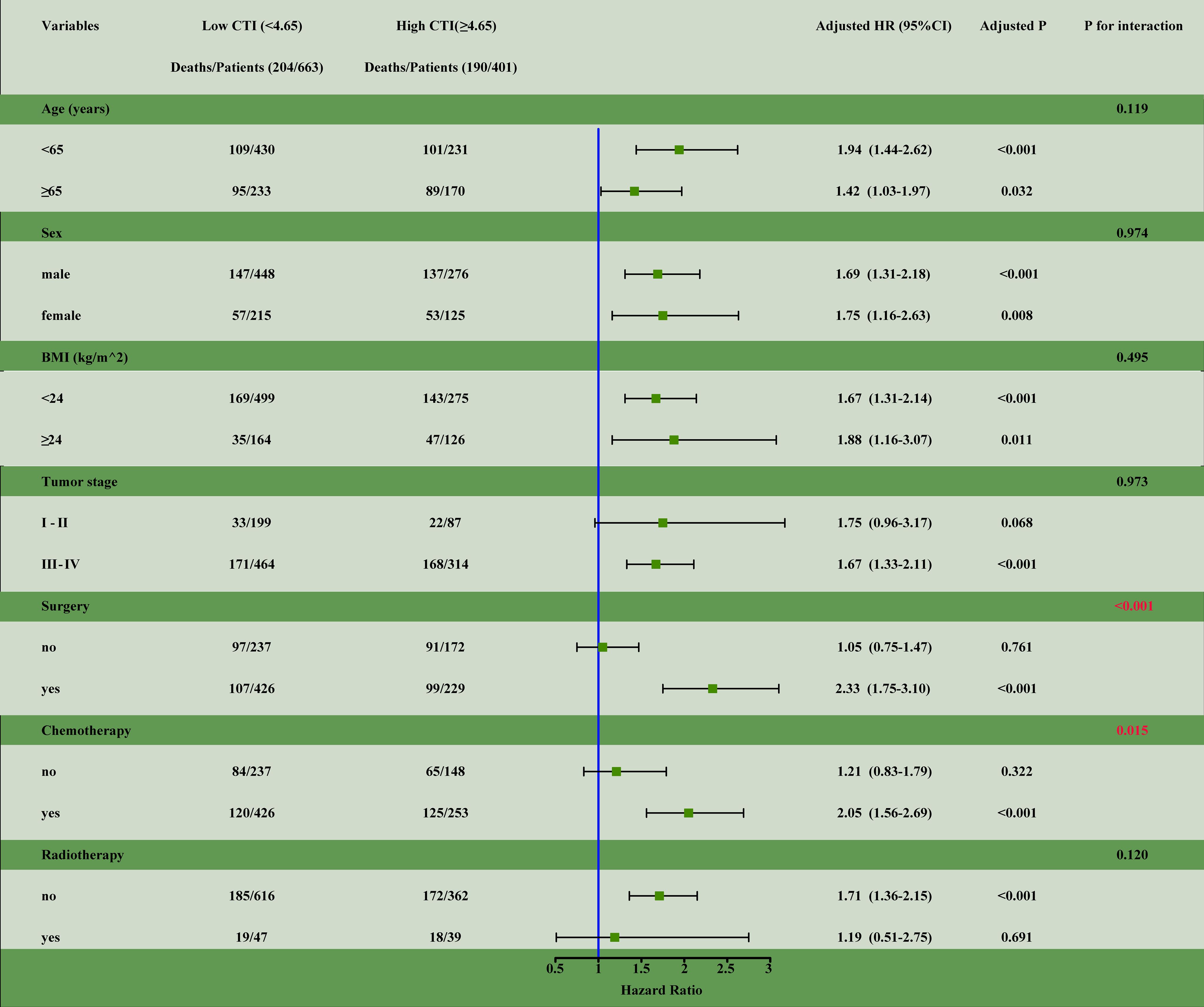Click interaction P value 0.974
The width and height of the screenshot is (1204, 1007).
tap(1132, 233)
